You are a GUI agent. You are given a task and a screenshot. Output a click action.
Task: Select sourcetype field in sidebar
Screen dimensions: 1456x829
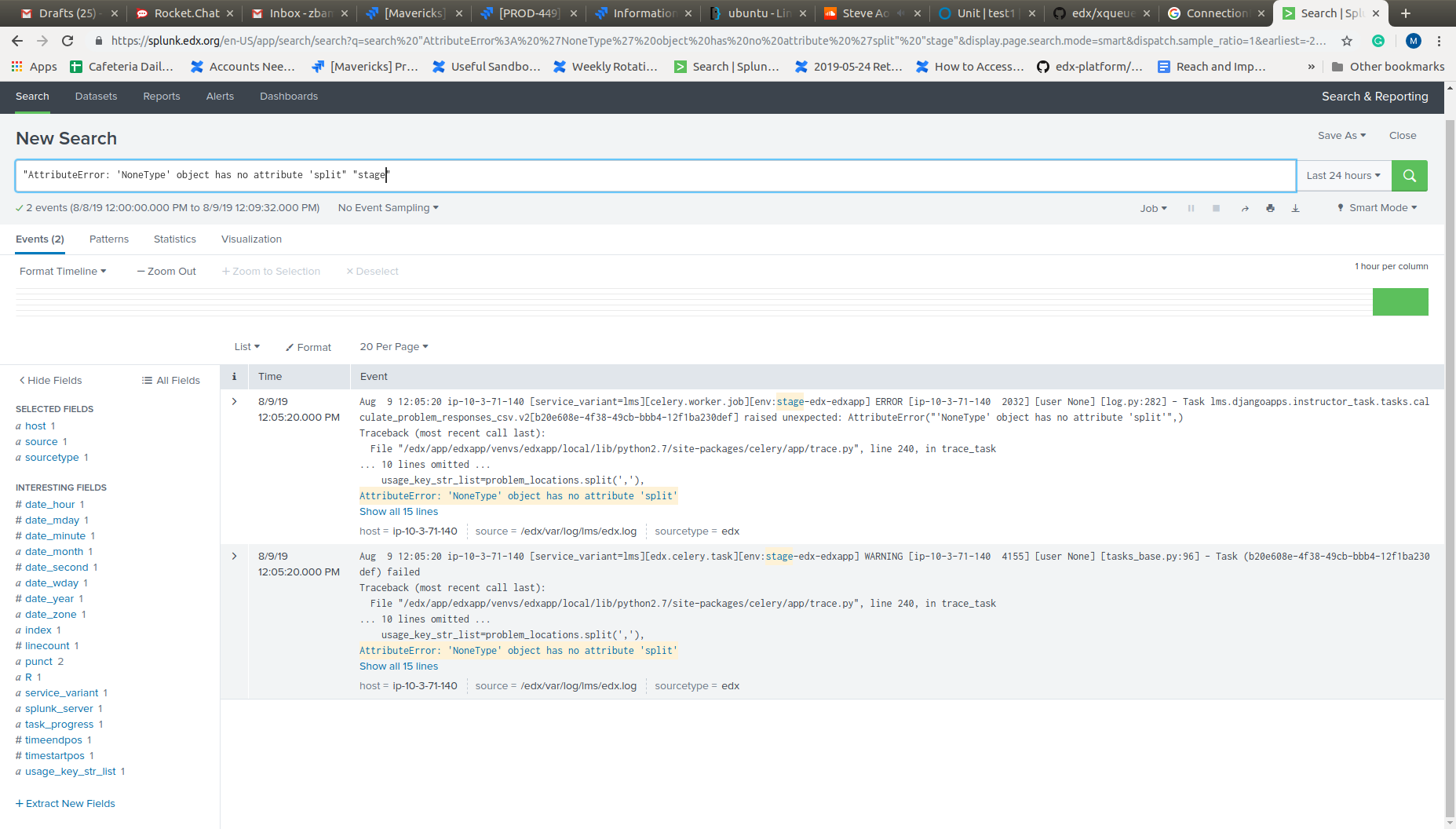point(52,458)
